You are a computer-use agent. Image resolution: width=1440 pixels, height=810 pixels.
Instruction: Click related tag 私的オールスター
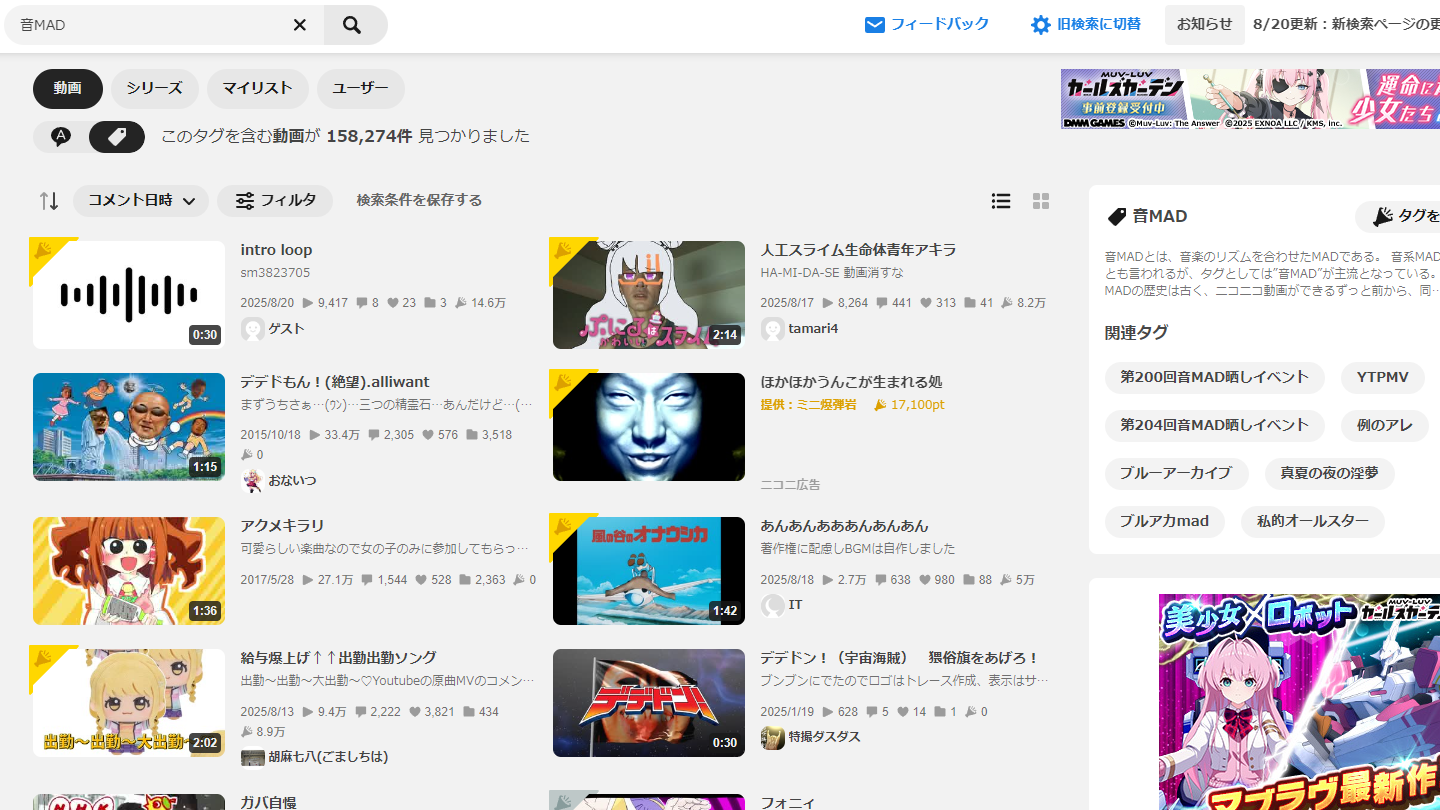pos(1313,522)
